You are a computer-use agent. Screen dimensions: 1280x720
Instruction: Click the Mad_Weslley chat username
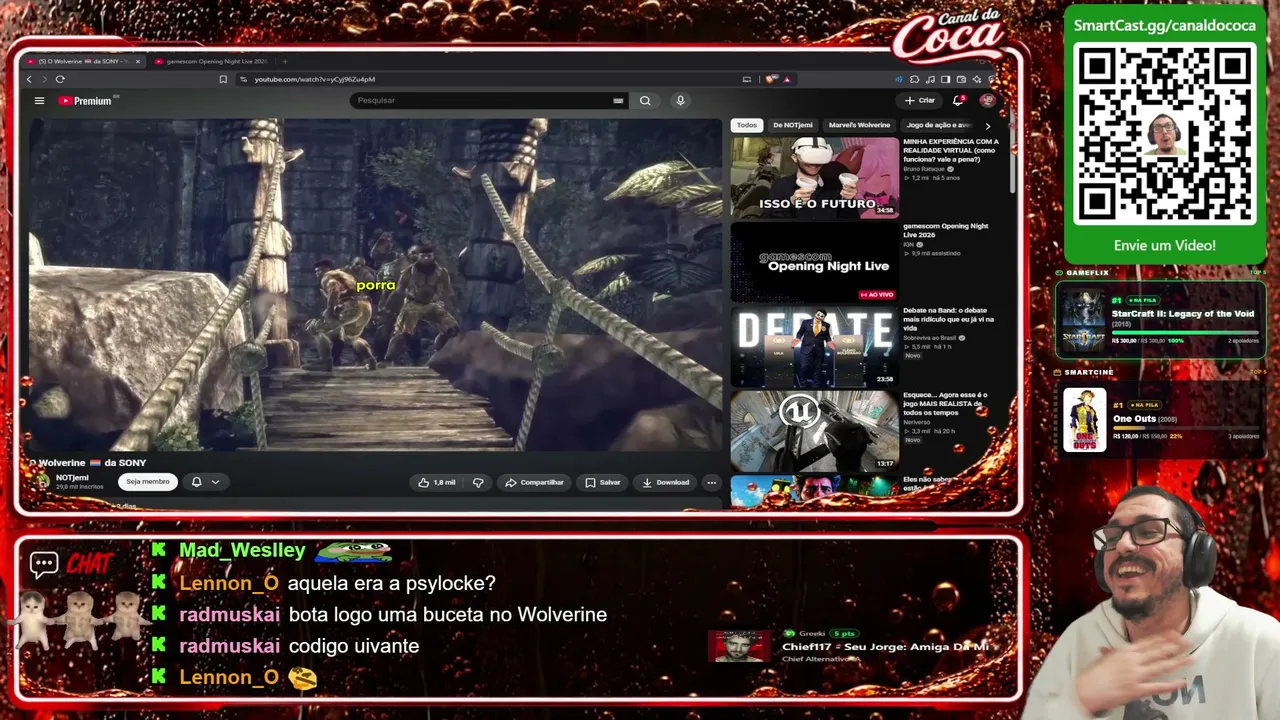click(242, 550)
